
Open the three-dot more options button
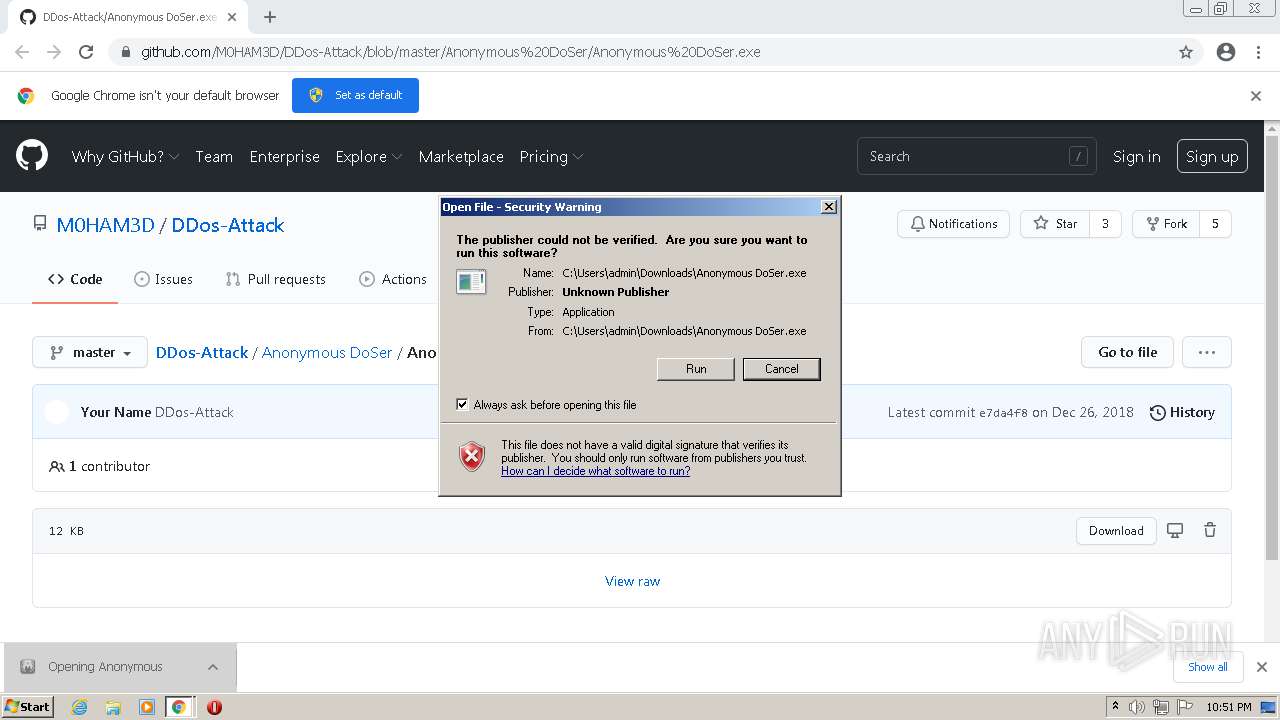[1207, 352]
